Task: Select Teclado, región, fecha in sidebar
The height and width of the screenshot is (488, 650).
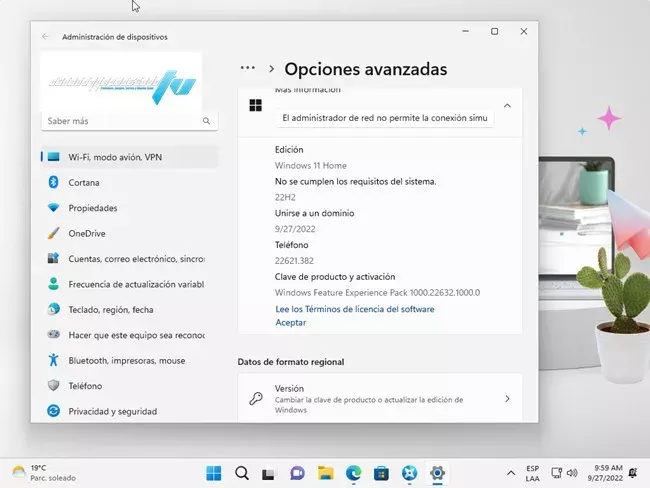Action: point(129,309)
